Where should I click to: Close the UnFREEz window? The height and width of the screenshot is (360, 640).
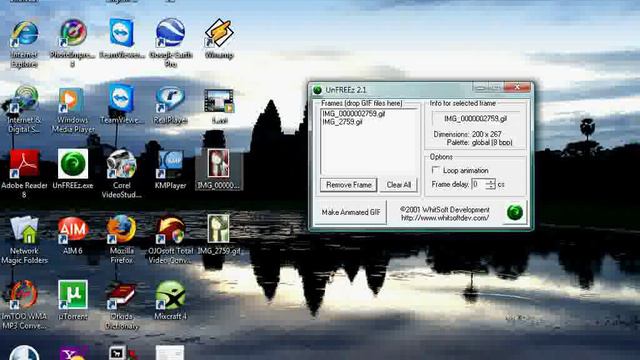tap(517, 87)
